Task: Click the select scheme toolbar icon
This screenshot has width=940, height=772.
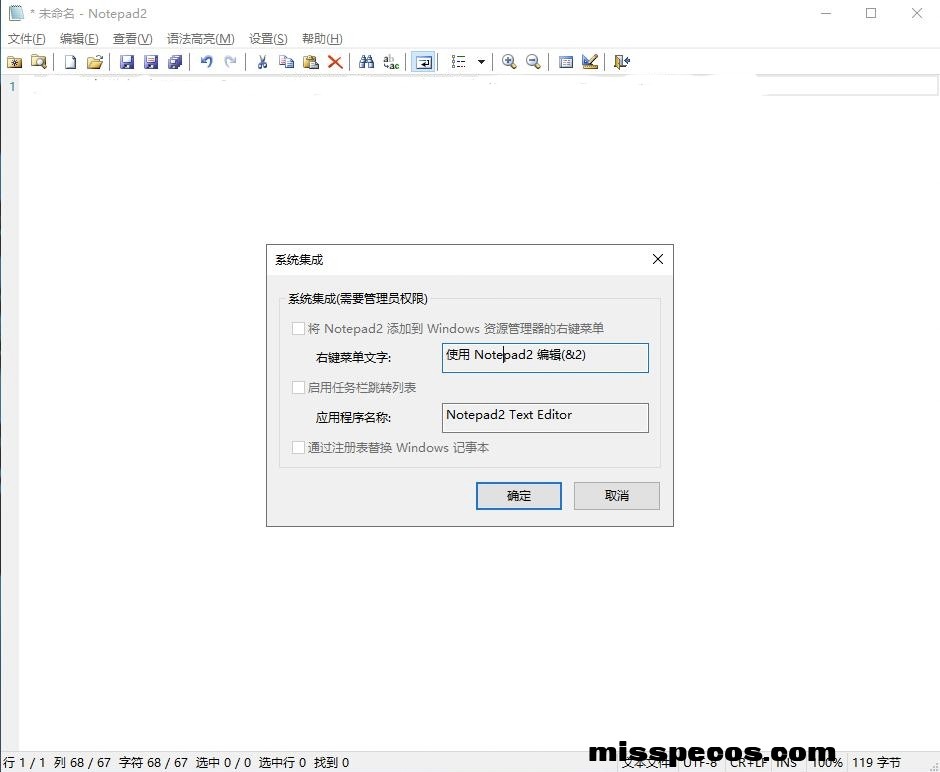Action: tap(565, 62)
